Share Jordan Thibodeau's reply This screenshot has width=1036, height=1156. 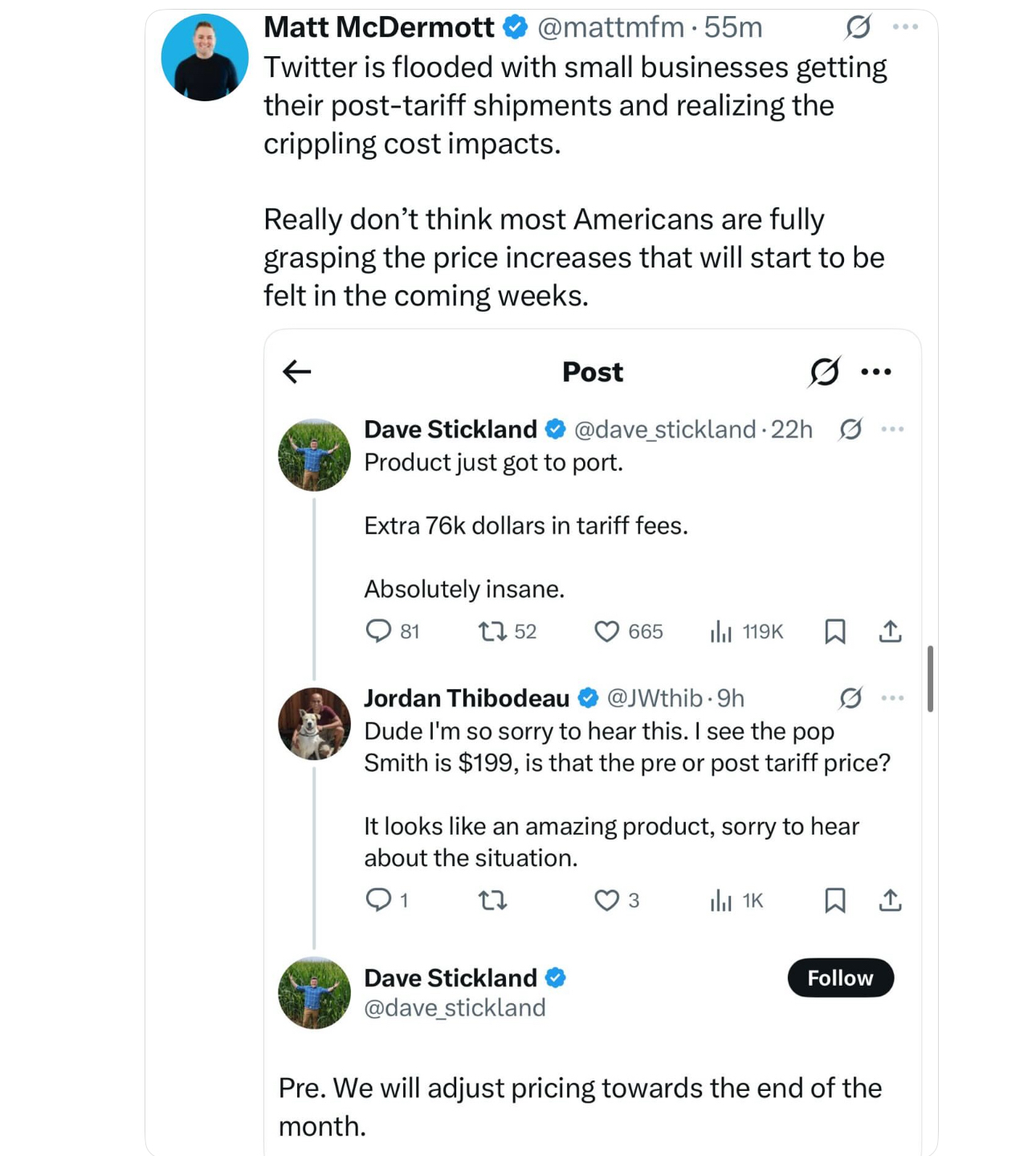890,900
